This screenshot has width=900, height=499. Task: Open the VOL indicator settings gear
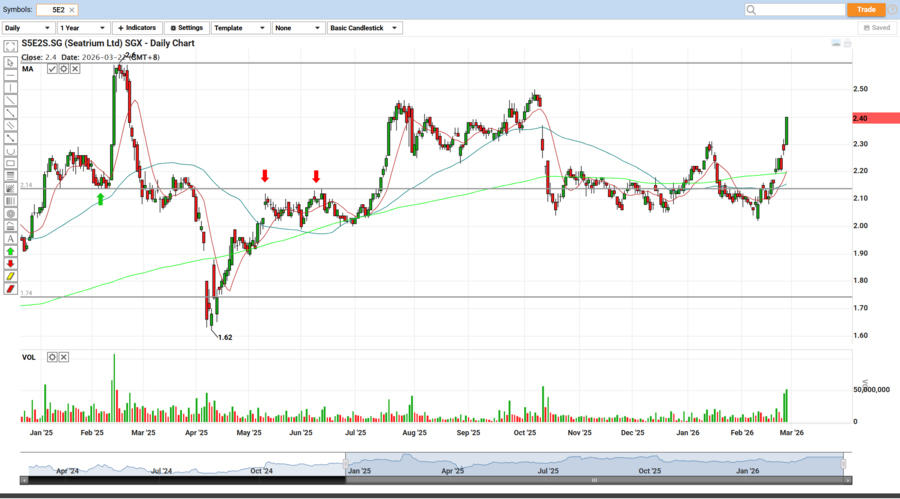[x=52, y=357]
